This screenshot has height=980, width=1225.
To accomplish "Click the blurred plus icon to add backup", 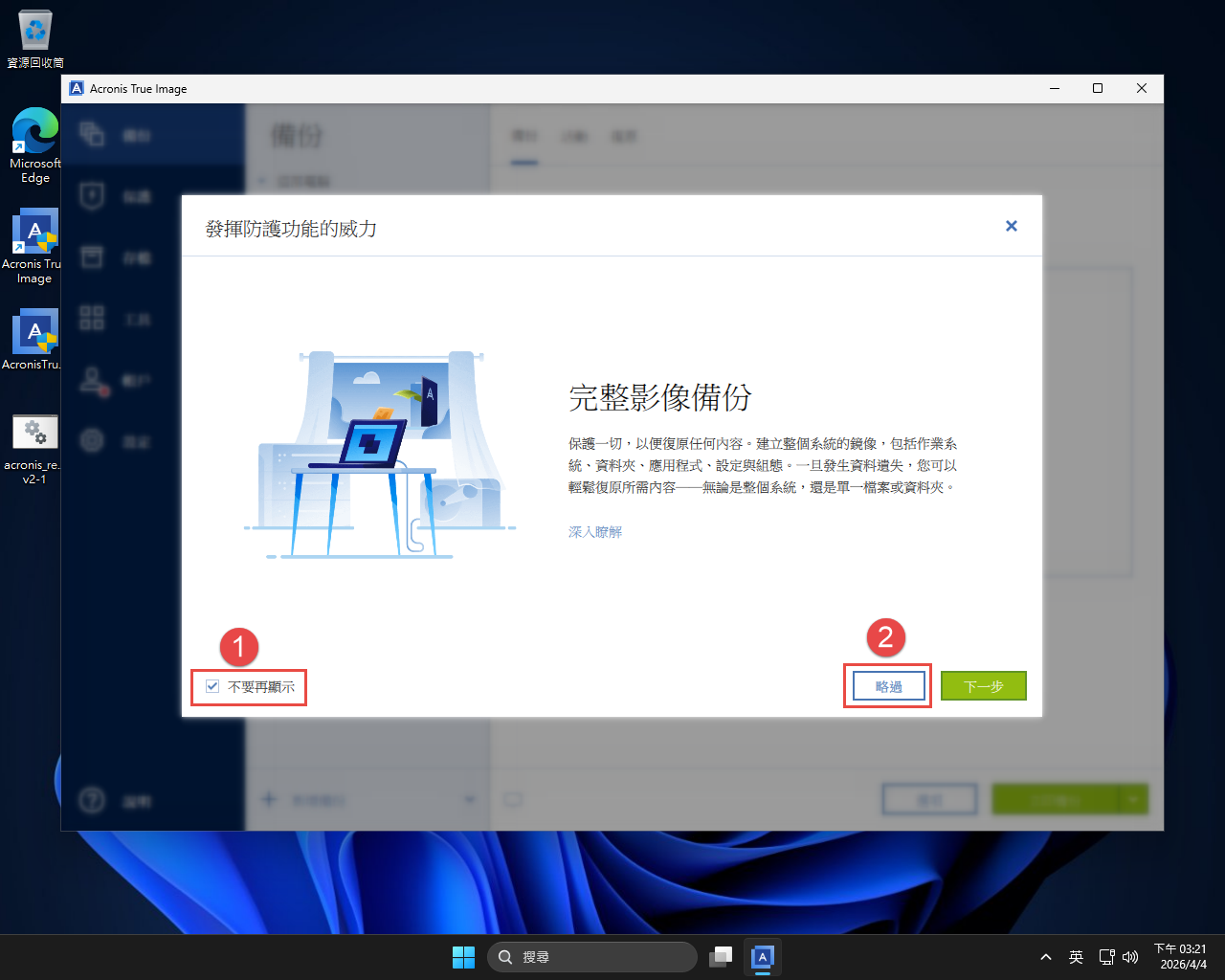I will (x=269, y=799).
